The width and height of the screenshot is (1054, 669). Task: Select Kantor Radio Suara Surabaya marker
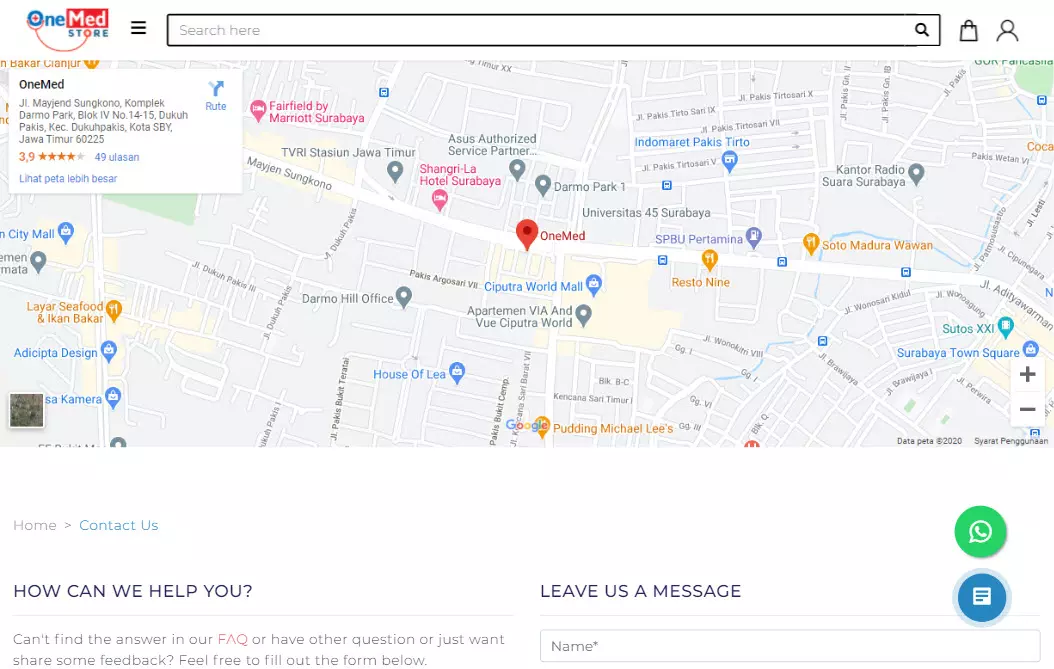pyautogui.click(x=916, y=173)
